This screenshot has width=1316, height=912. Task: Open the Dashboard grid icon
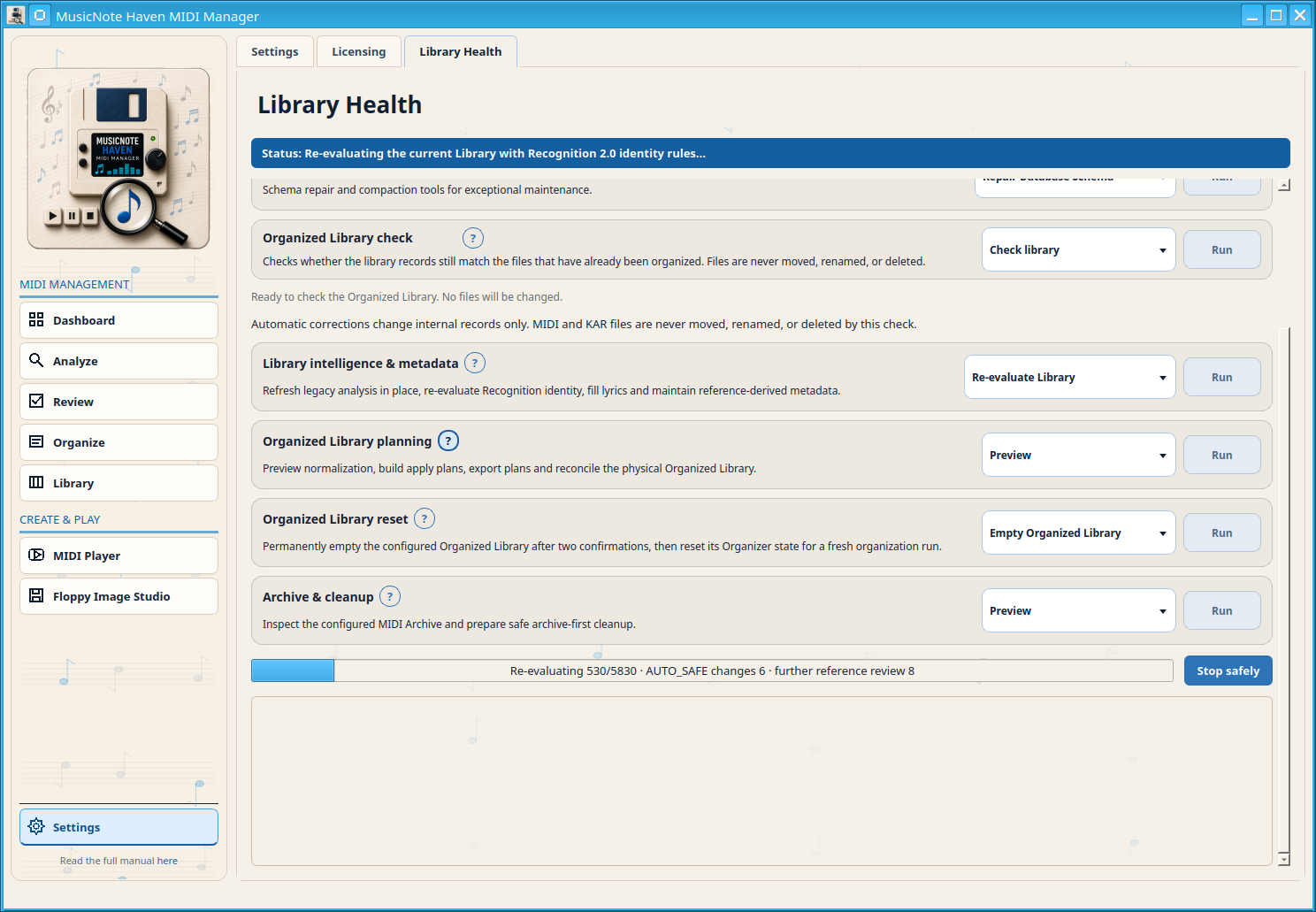tap(36, 319)
